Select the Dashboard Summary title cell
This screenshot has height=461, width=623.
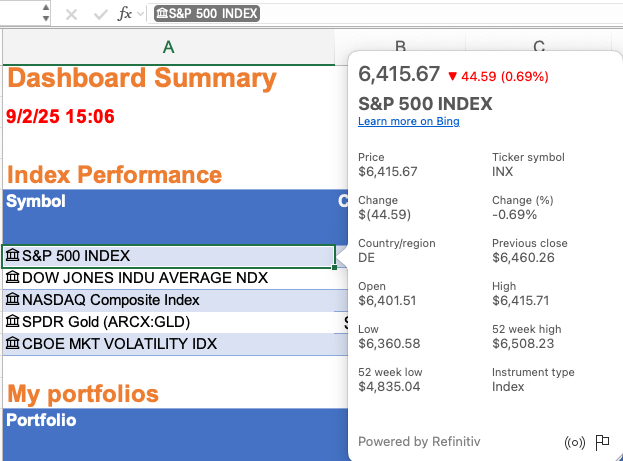point(141,78)
